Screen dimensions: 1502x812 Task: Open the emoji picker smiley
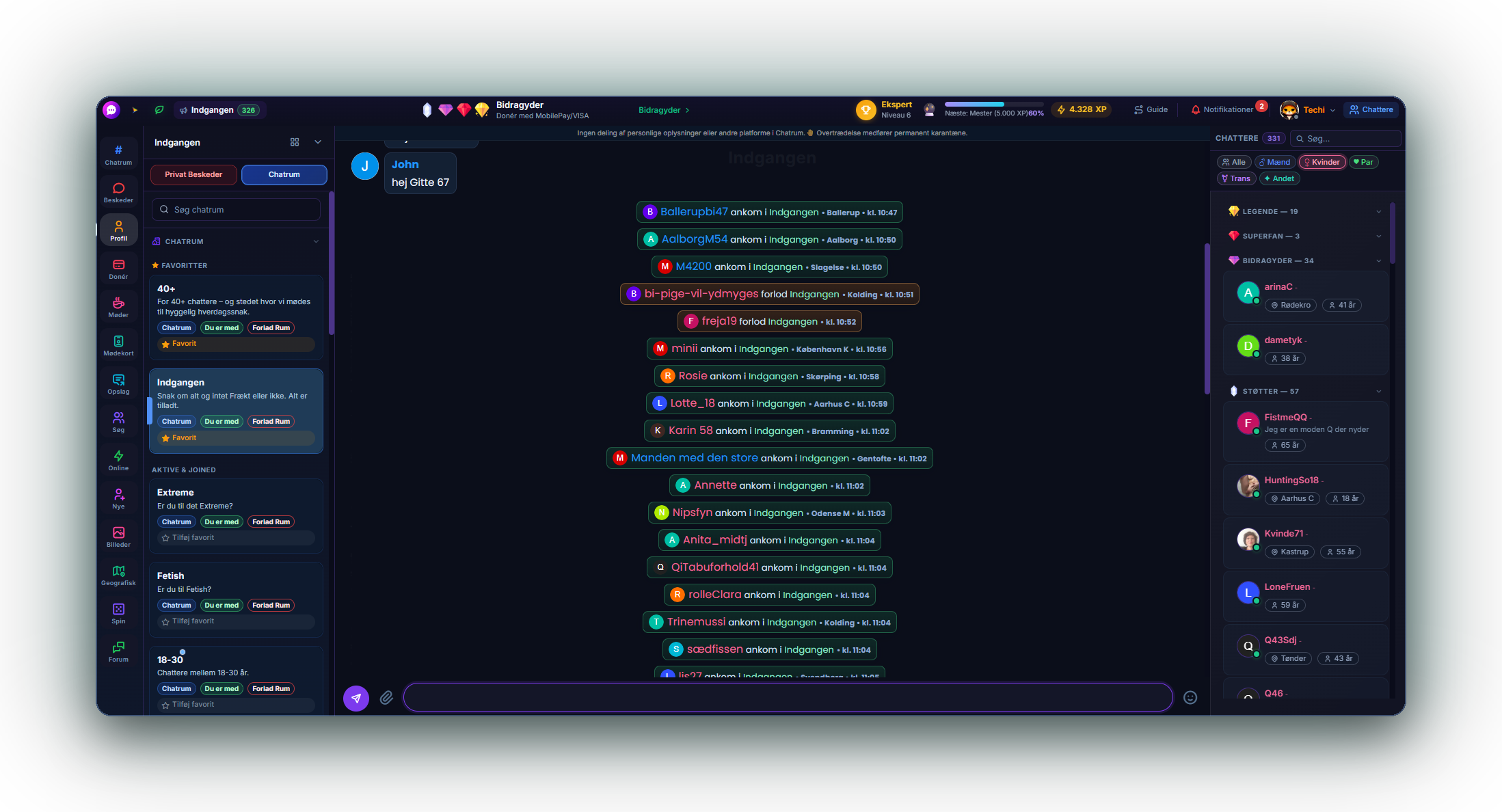[1190, 698]
